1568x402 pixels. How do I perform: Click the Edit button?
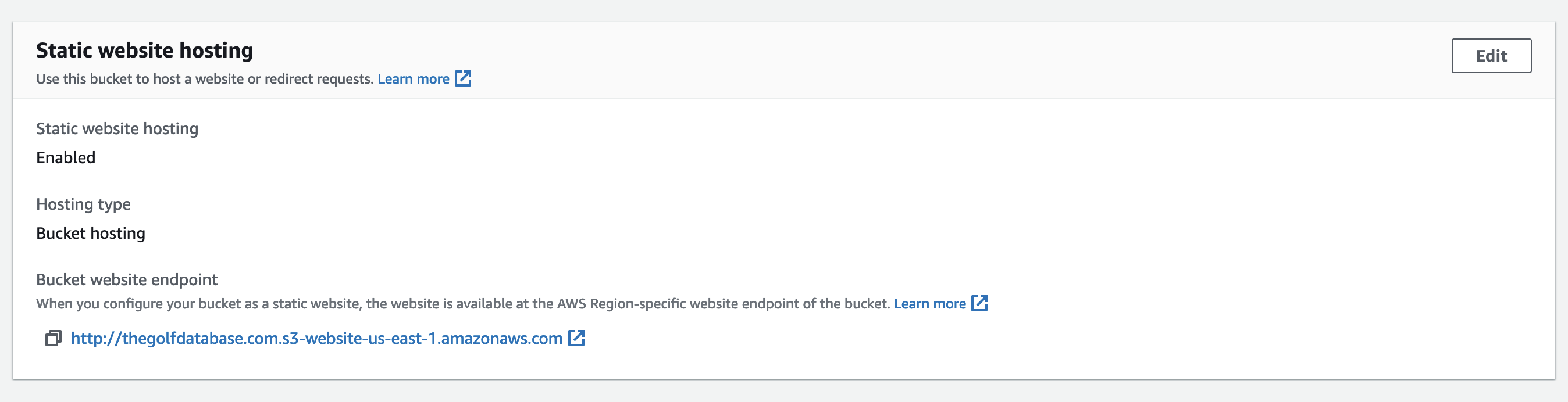point(1491,56)
